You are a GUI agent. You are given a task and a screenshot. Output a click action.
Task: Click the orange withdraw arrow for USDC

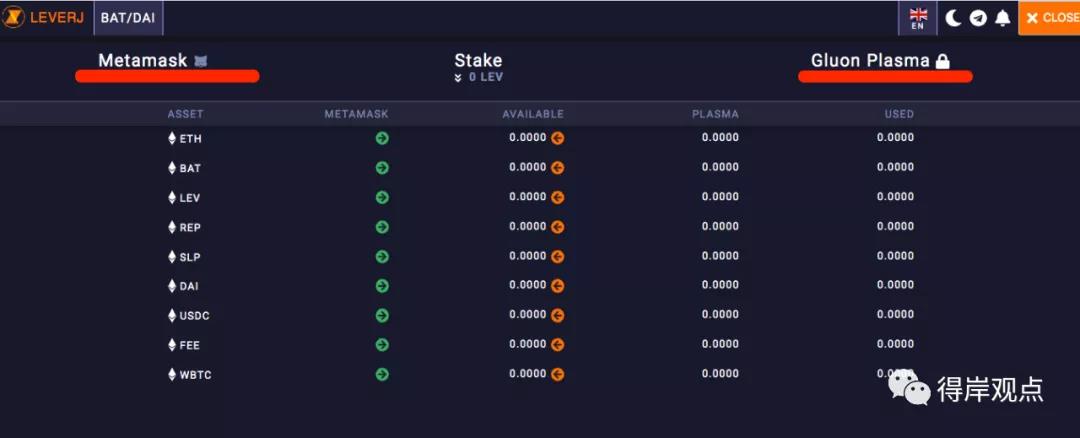click(x=557, y=315)
